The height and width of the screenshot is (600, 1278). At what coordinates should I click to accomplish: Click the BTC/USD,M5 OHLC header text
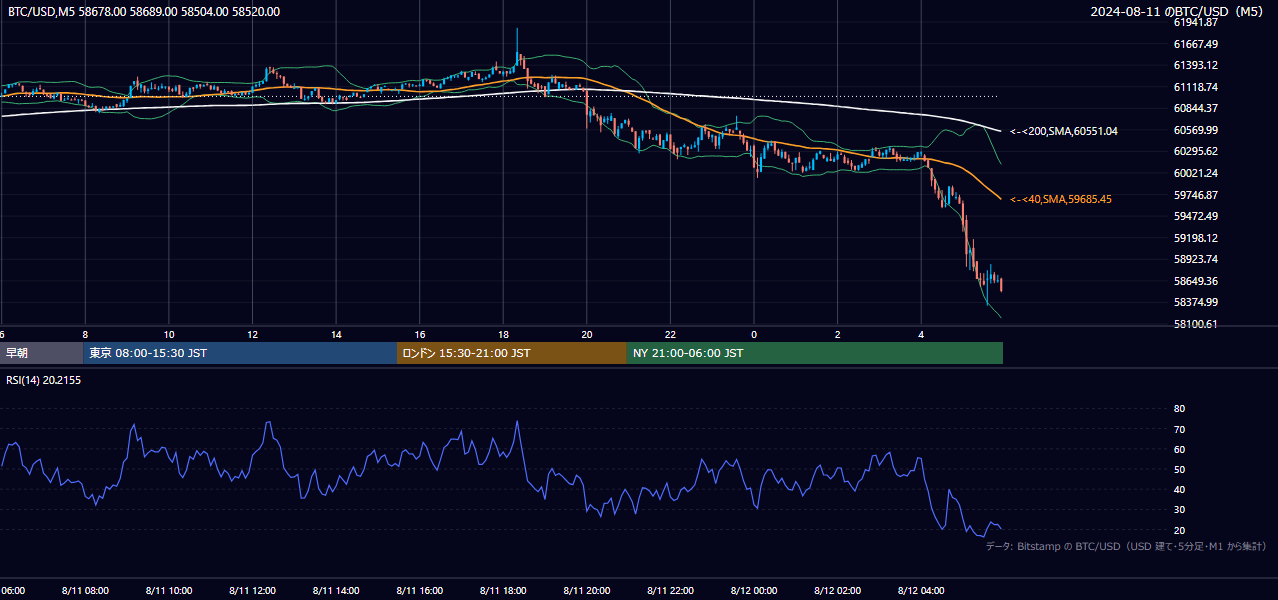(144, 12)
